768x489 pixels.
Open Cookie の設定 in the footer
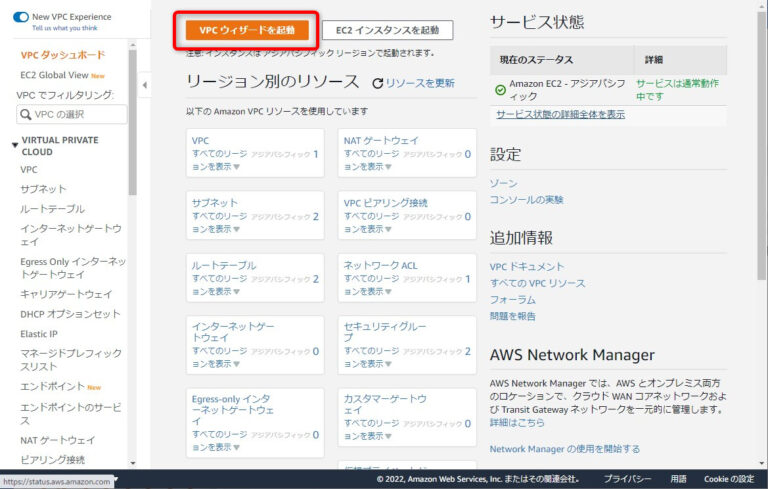[x=729, y=479]
